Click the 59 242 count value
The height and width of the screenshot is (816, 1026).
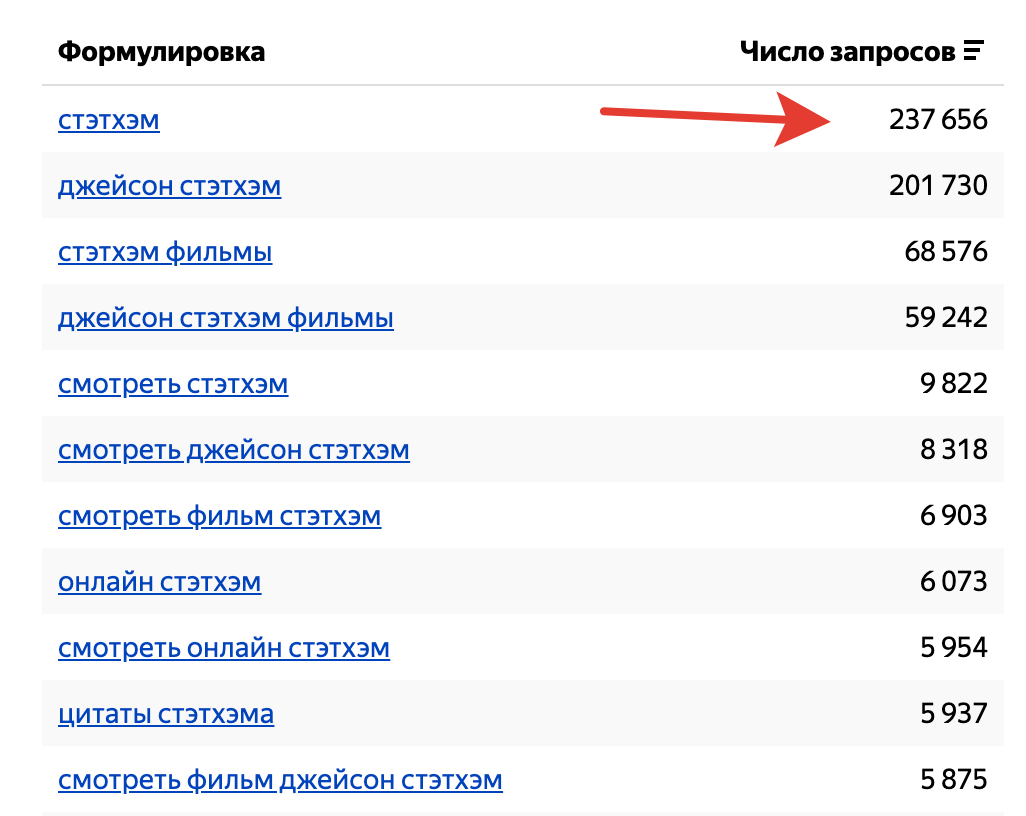pos(945,319)
